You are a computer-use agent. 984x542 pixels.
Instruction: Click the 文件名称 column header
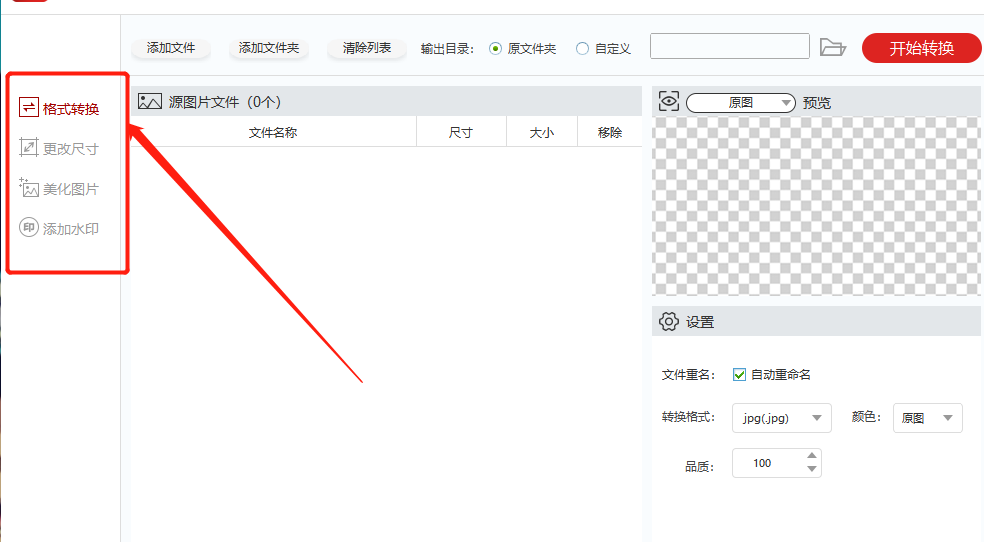[x=273, y=132]
